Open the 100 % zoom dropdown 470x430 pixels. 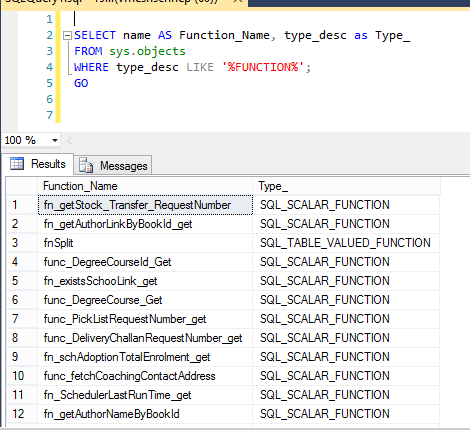tap(55, 140)
